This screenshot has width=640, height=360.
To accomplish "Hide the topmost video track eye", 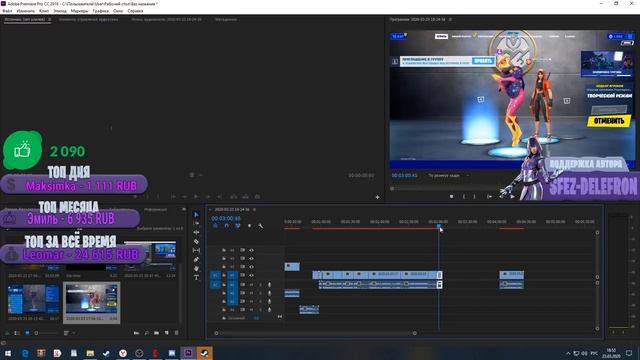I will tap(251, 250).
